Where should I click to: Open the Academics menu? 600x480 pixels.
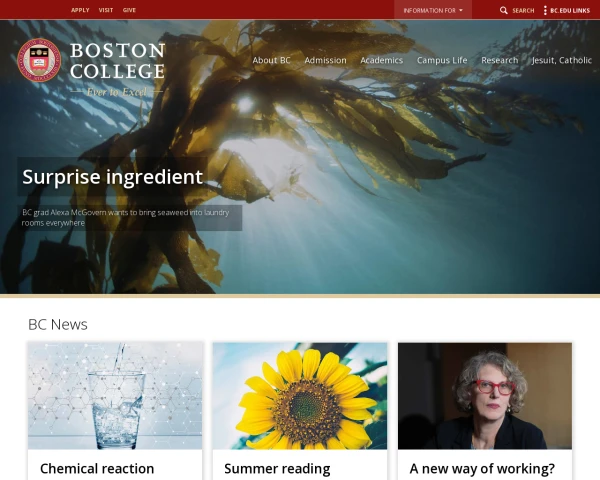coord(382,60)
